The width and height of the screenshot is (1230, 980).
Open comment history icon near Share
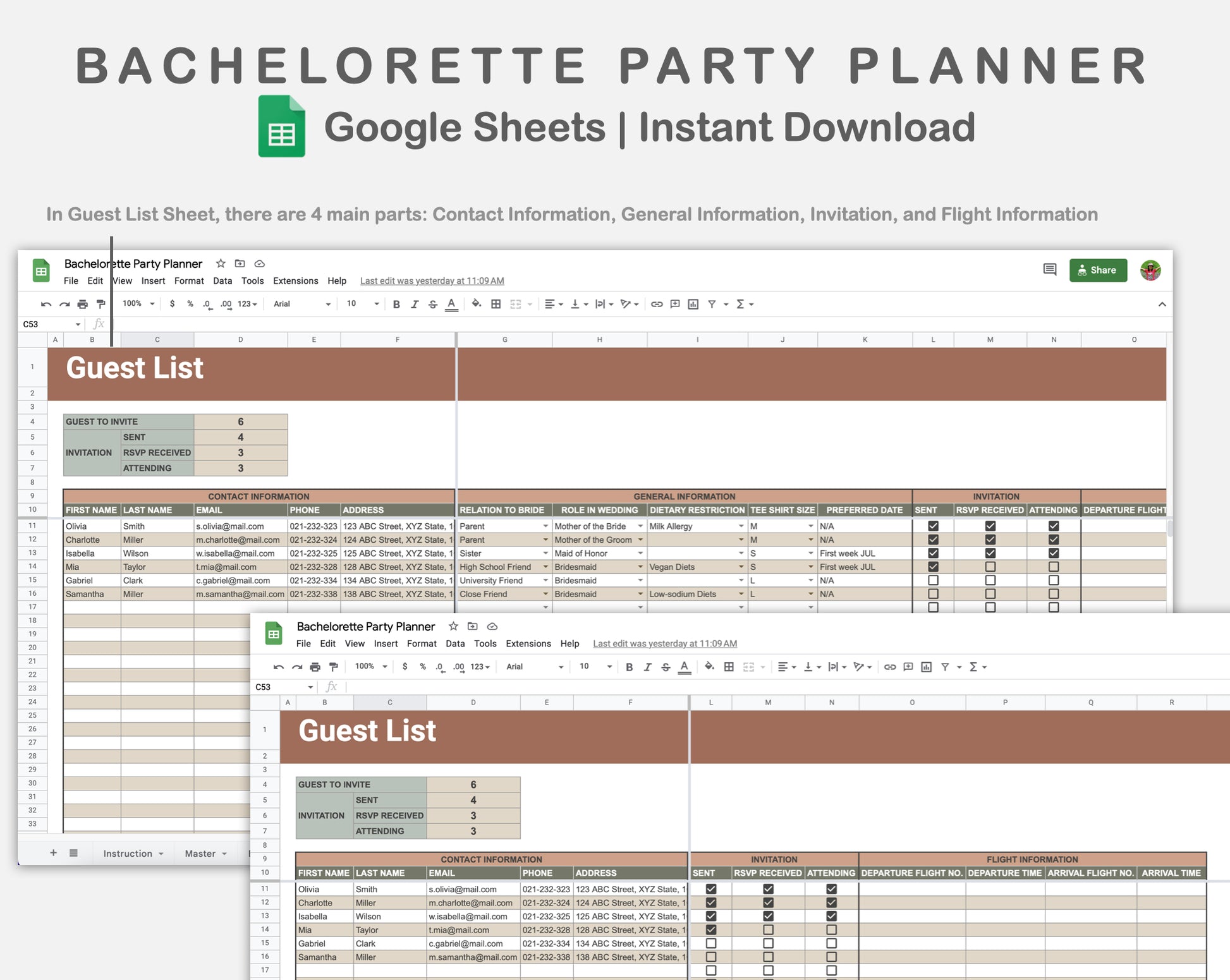[1049, 270]
